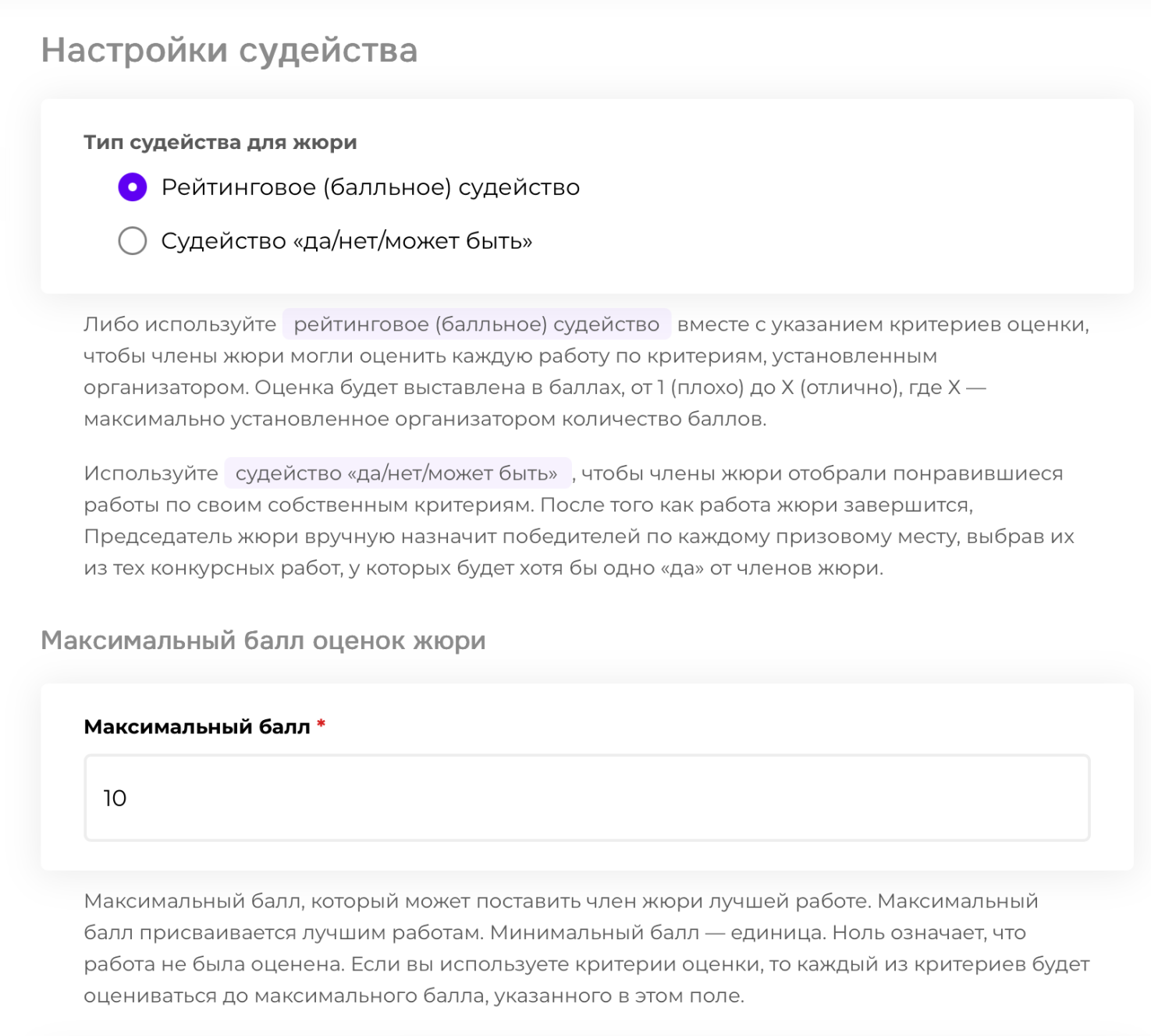Click the Максимальный балл оценок жюри section heading
The width and height of the screenshot is (1151, 1036).
pyautogui.click(x=263, y=640)
